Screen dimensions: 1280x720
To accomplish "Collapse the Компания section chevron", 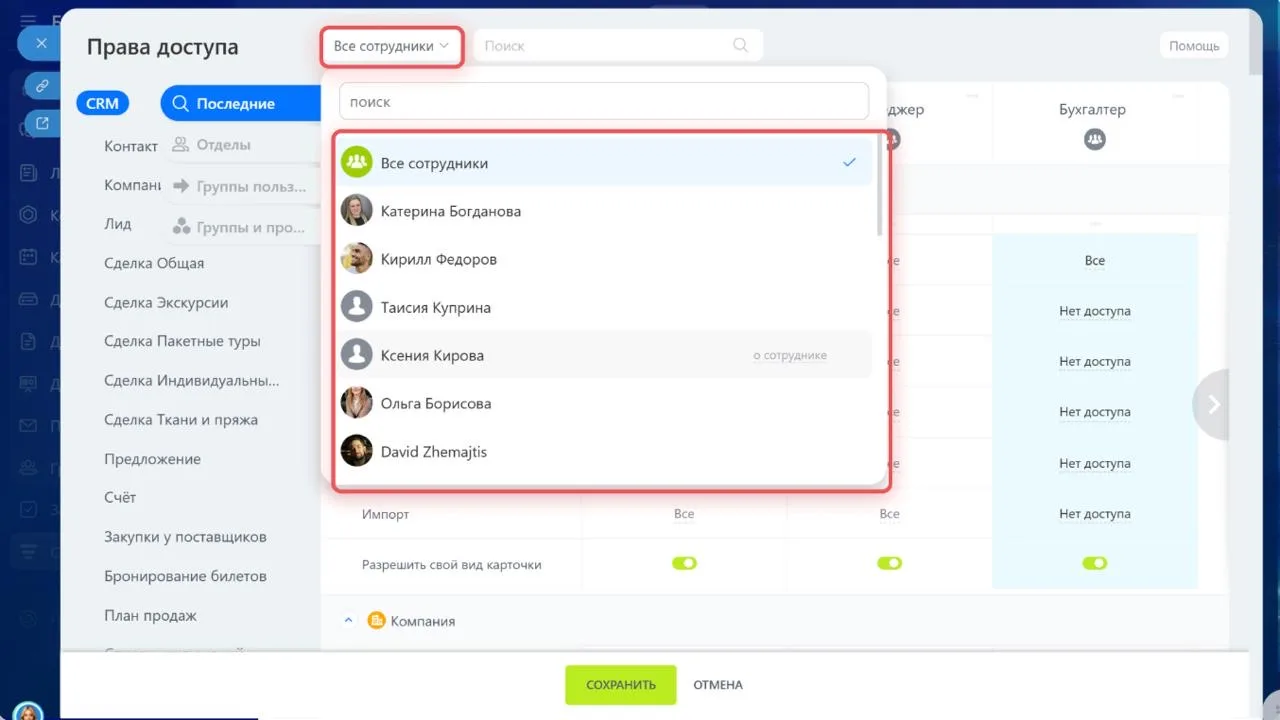I will click(x=349, y=621).
